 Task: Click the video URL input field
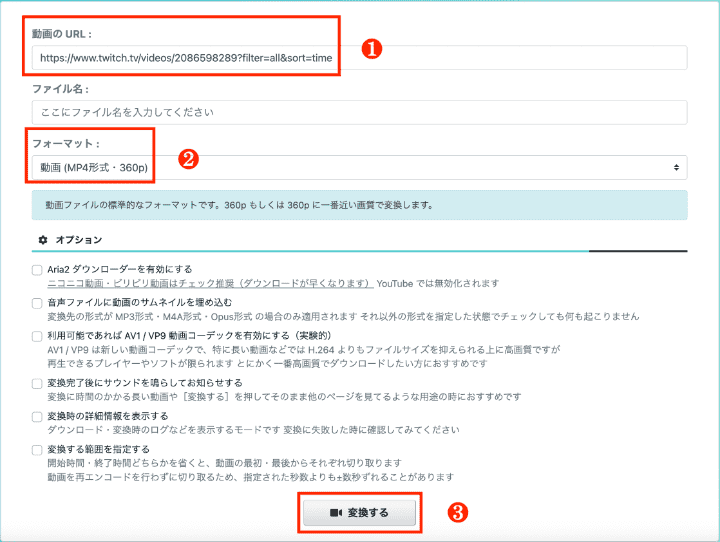358,58
